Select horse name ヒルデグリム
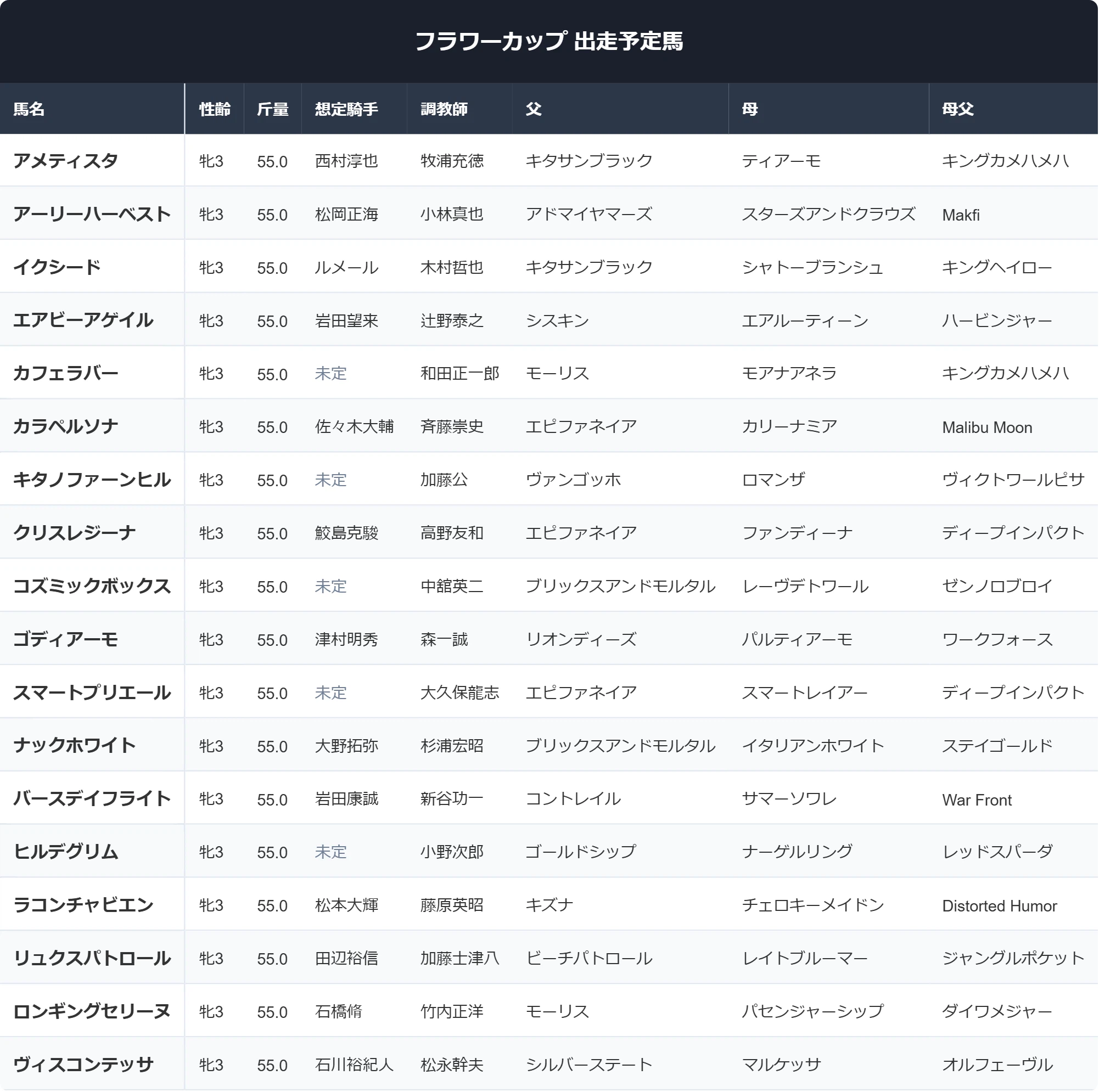This screenshot has width=1099, height=1092. pos(66,852)
